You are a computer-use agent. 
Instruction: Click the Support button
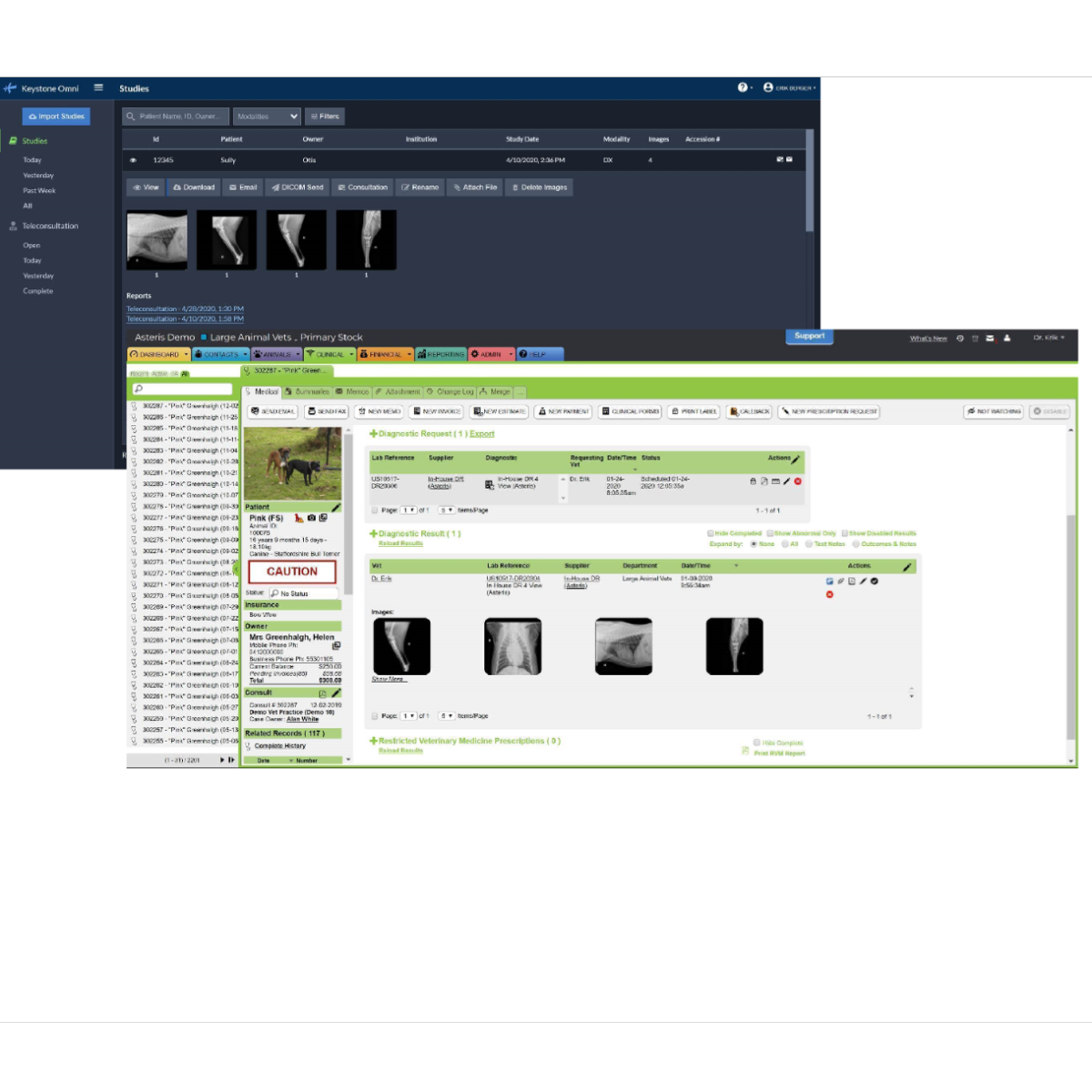(x=808, y=336)
